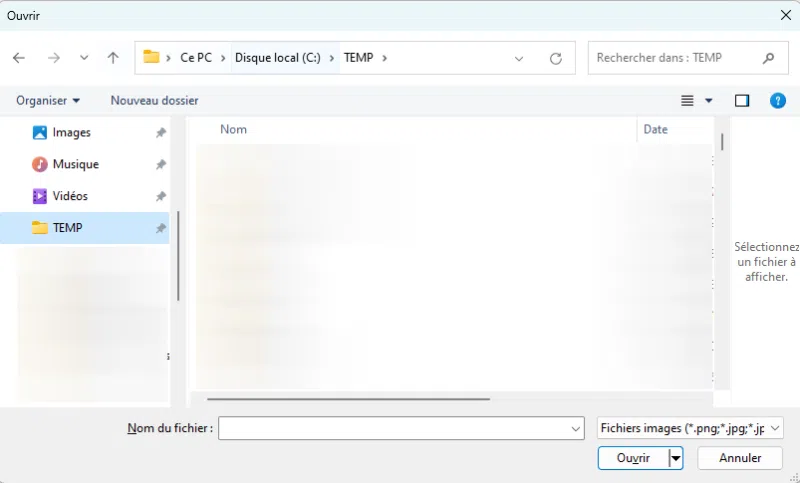Click the folder icon in address bar
Image resolution: width=800 pixels, height=483 pixels.
(x=151, y=57)
